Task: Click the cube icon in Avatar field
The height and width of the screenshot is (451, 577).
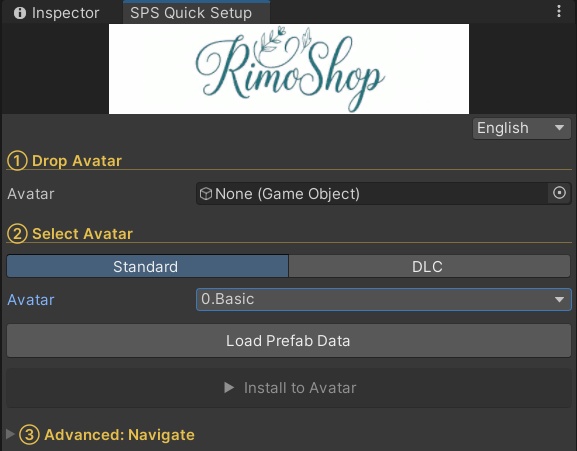Action: (206, 193)
